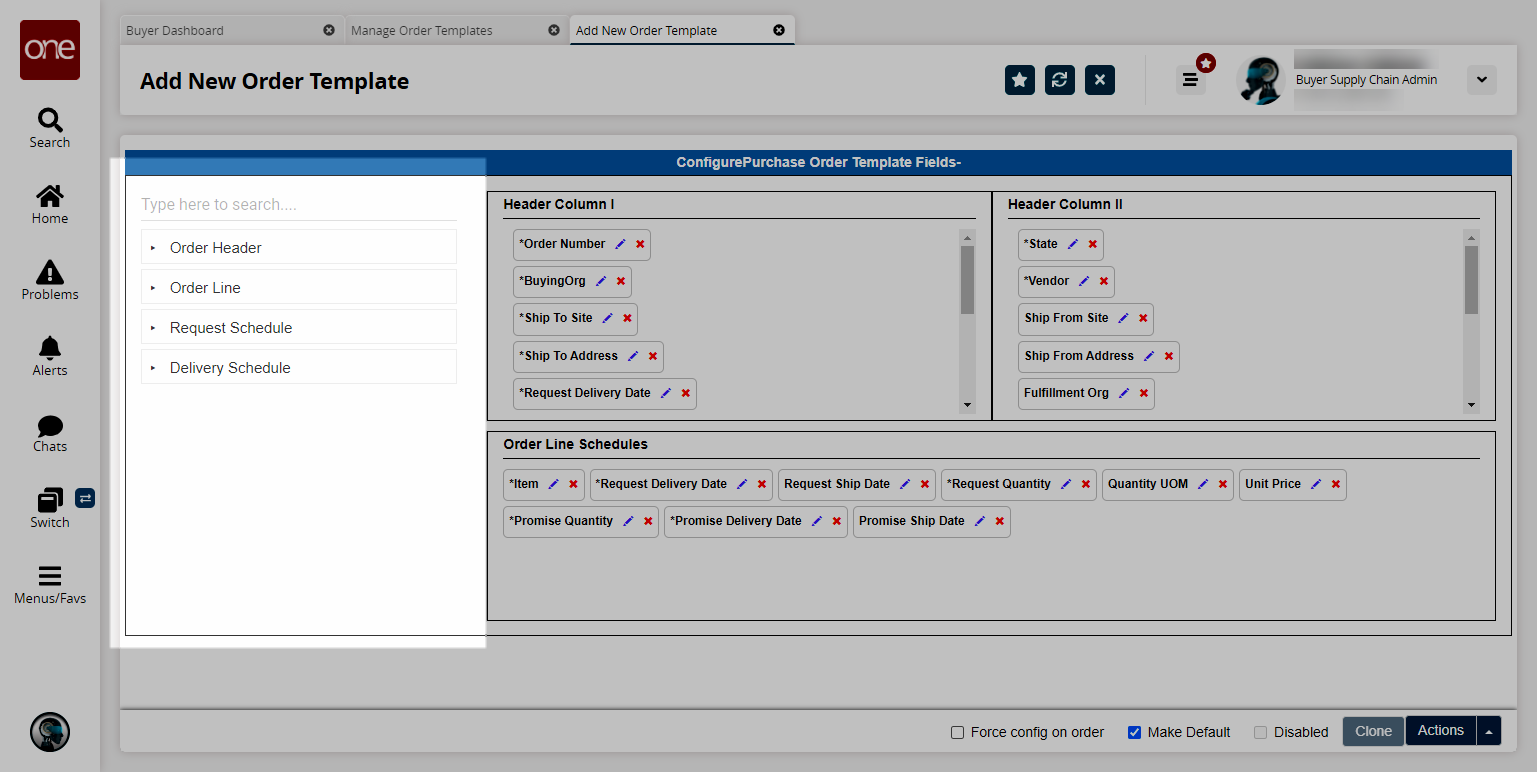Click the field search input box
Screen dimensions: 1537x772
point(298,205)
